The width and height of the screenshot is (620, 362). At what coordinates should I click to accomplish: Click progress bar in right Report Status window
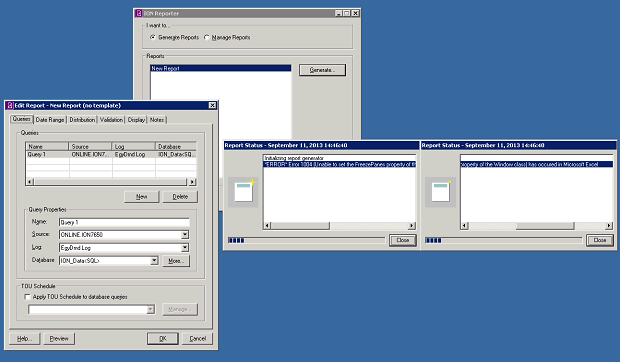coord(503,240)
